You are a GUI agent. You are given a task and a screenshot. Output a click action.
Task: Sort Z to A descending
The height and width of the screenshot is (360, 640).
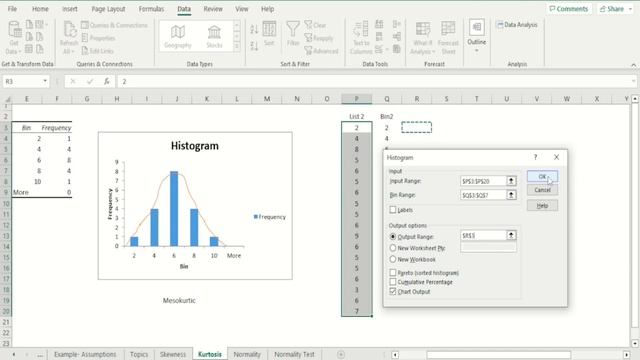(254, 46)
